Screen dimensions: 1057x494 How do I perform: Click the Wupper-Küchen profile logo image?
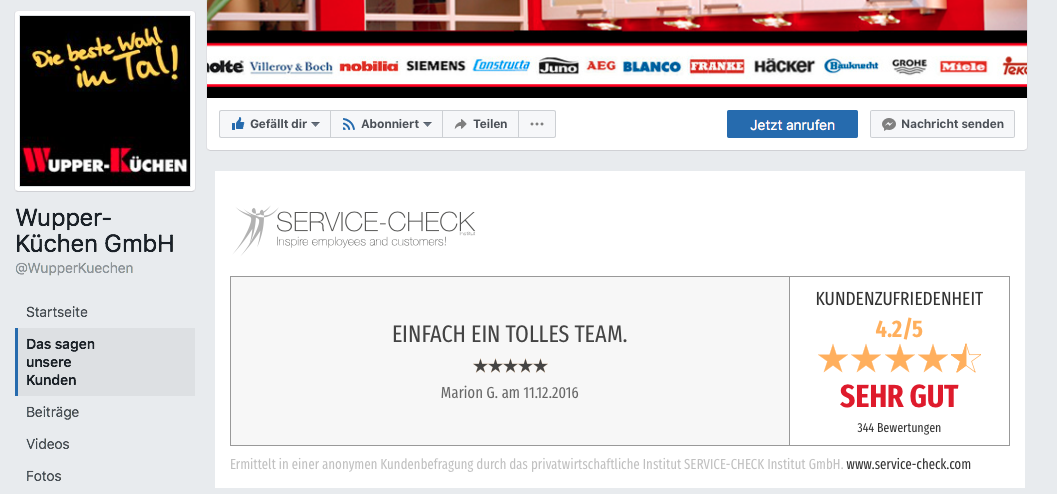(x=104, y=101)
